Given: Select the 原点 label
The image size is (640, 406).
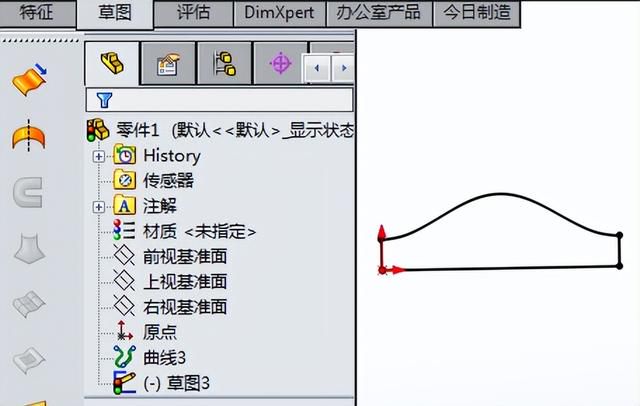Looking at the screenshot, I should tap(160, 333).
